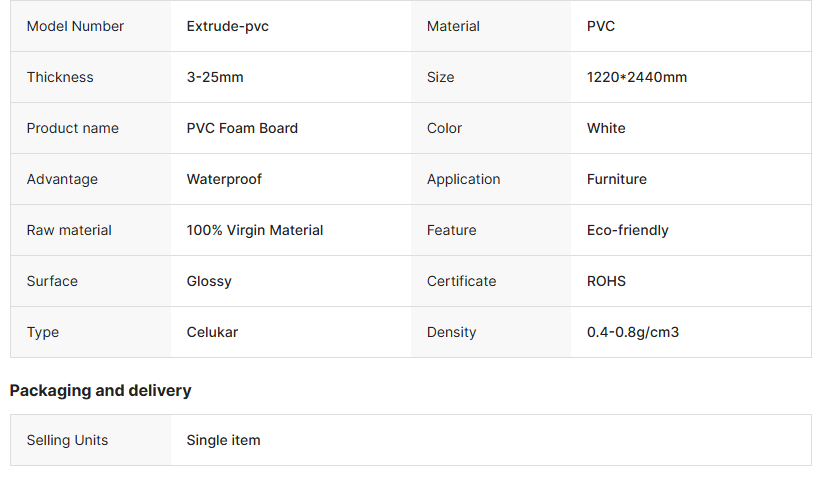Viewport: 826px width, 483px height.
Task: Click the Waterproof advantage value
Action: pos(224,180)
